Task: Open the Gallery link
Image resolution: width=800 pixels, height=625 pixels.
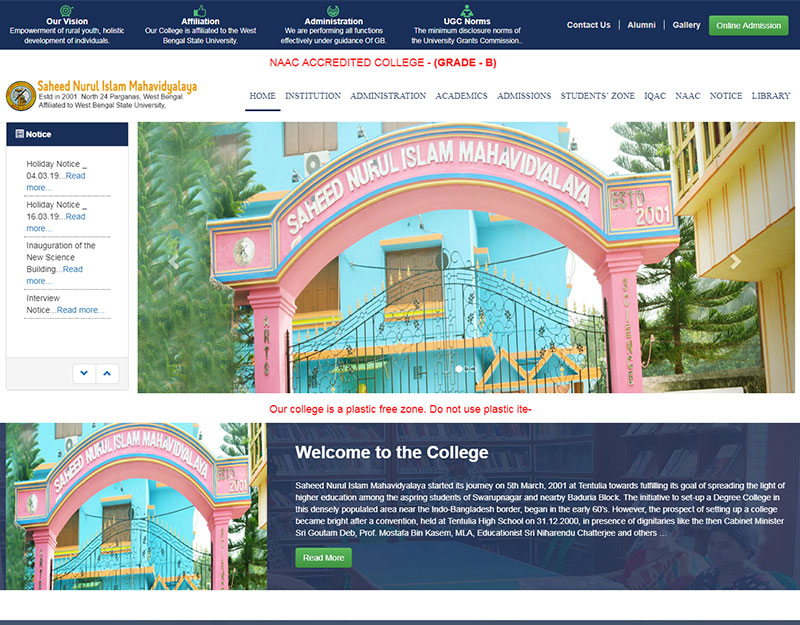Action: tap(686, 24)
